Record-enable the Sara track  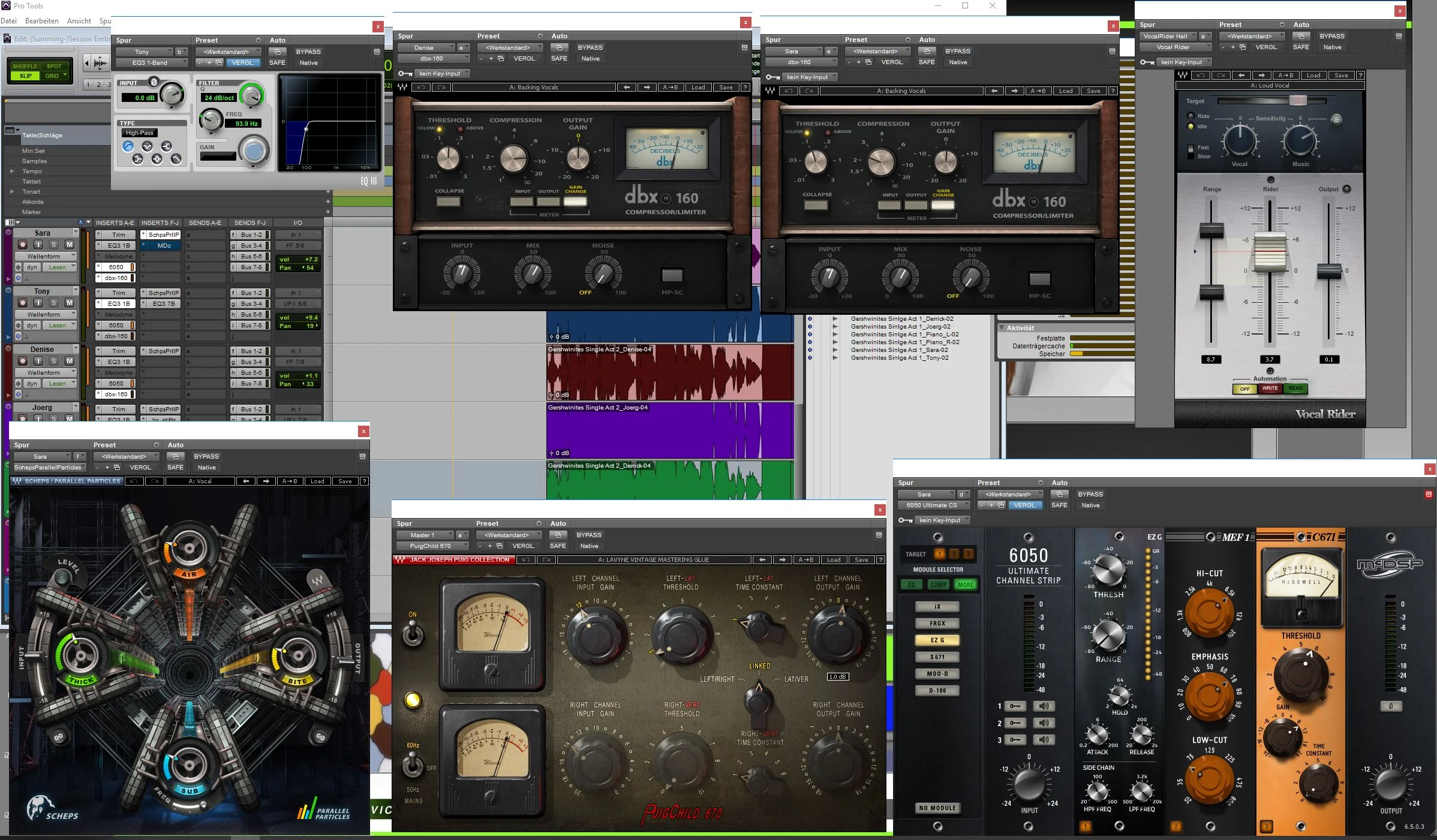click(23, 245)
